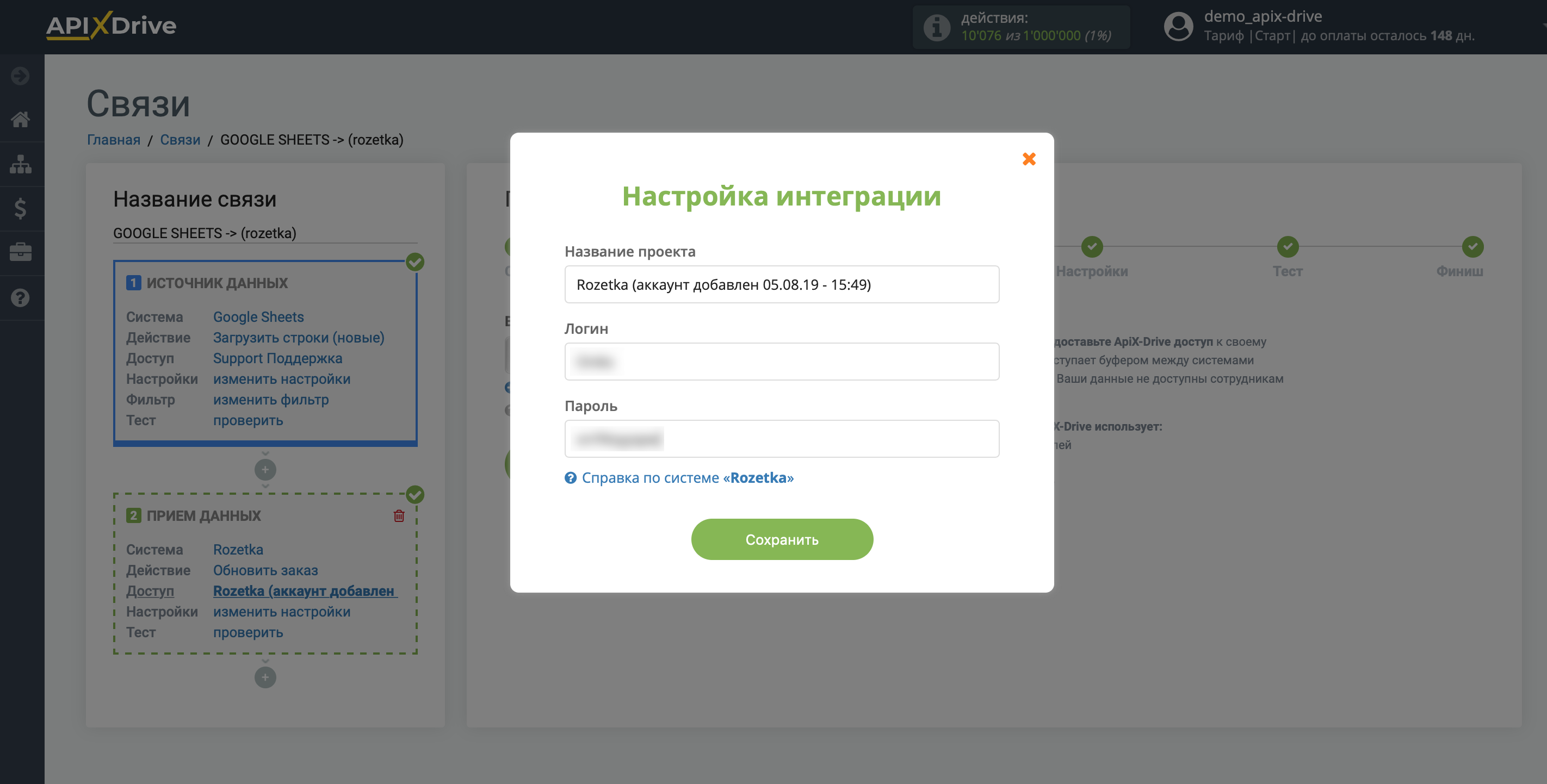
Task: Click the Тест step checkmark
Action: [x=1288, y=246]
